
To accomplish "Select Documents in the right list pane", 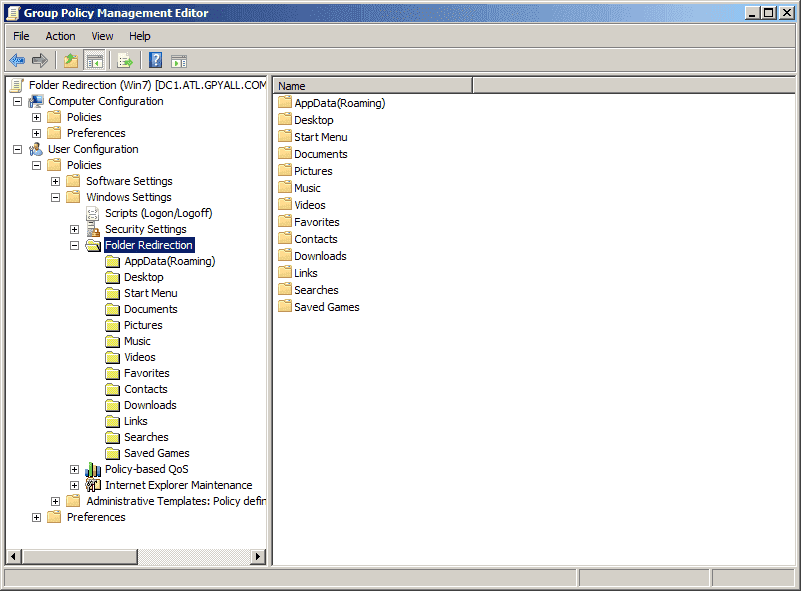I will pyautogui.click(x=321, y=154).
